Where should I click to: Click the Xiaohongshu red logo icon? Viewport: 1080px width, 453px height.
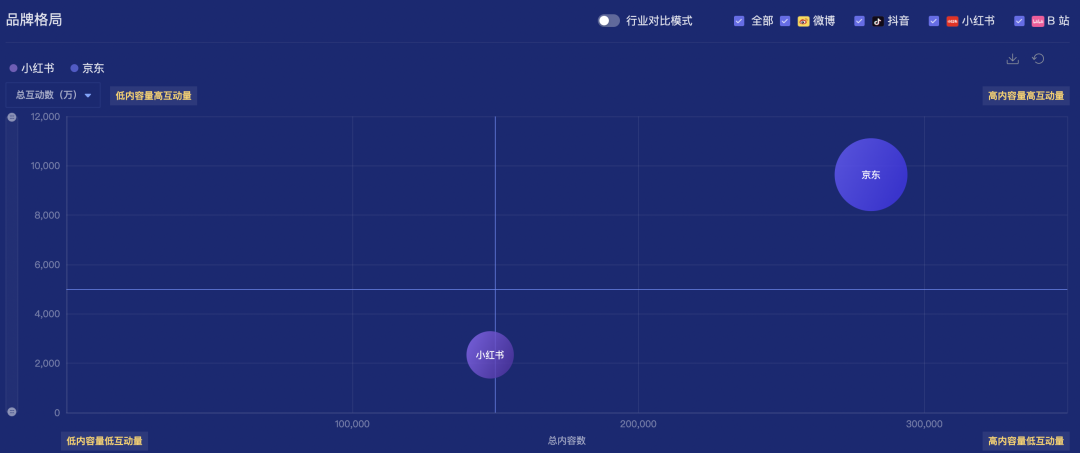tap(952, 21)
